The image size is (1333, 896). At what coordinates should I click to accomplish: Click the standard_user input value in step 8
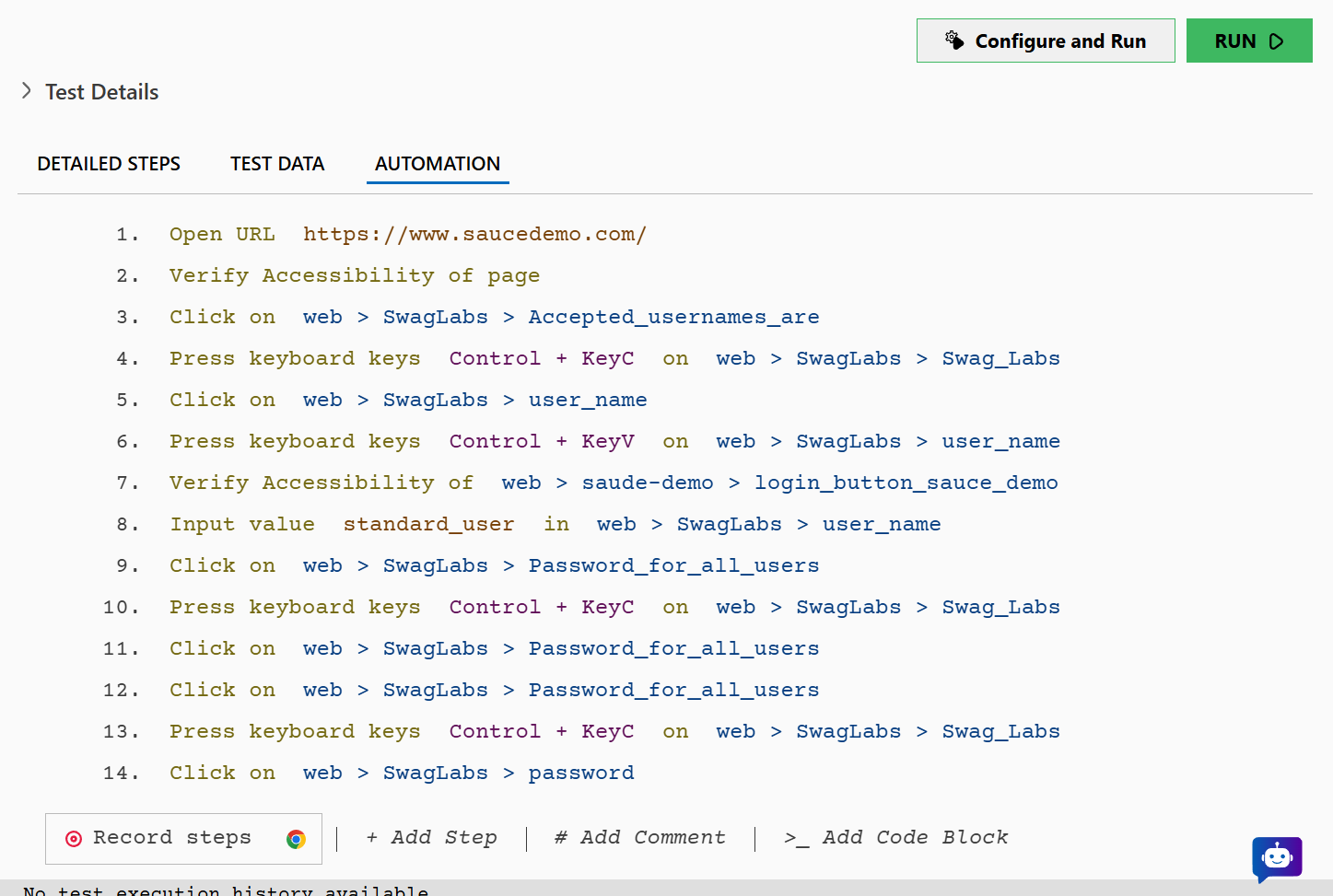pyautogui.click(x=427, y=524)
